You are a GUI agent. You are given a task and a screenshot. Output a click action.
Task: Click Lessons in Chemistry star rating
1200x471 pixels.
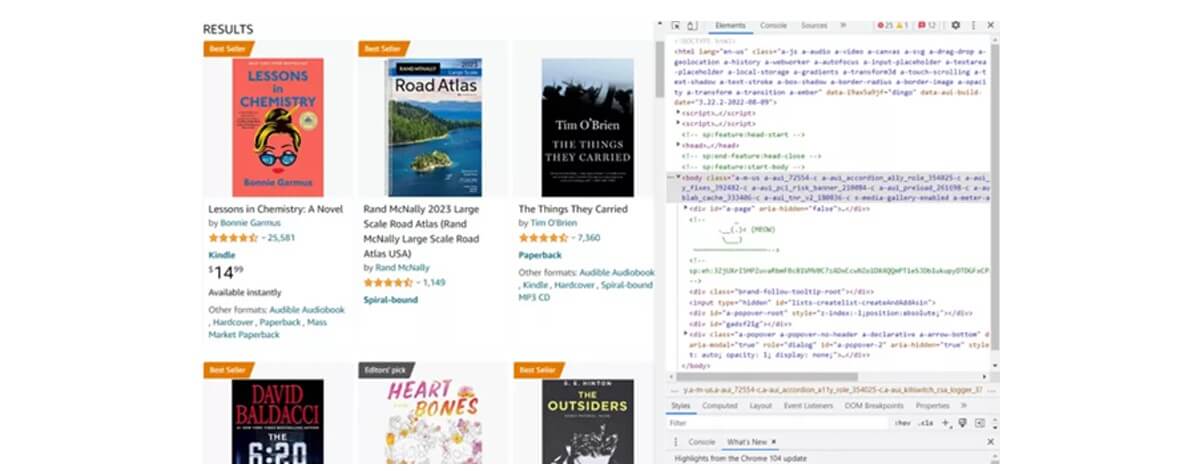click(233, 239)
